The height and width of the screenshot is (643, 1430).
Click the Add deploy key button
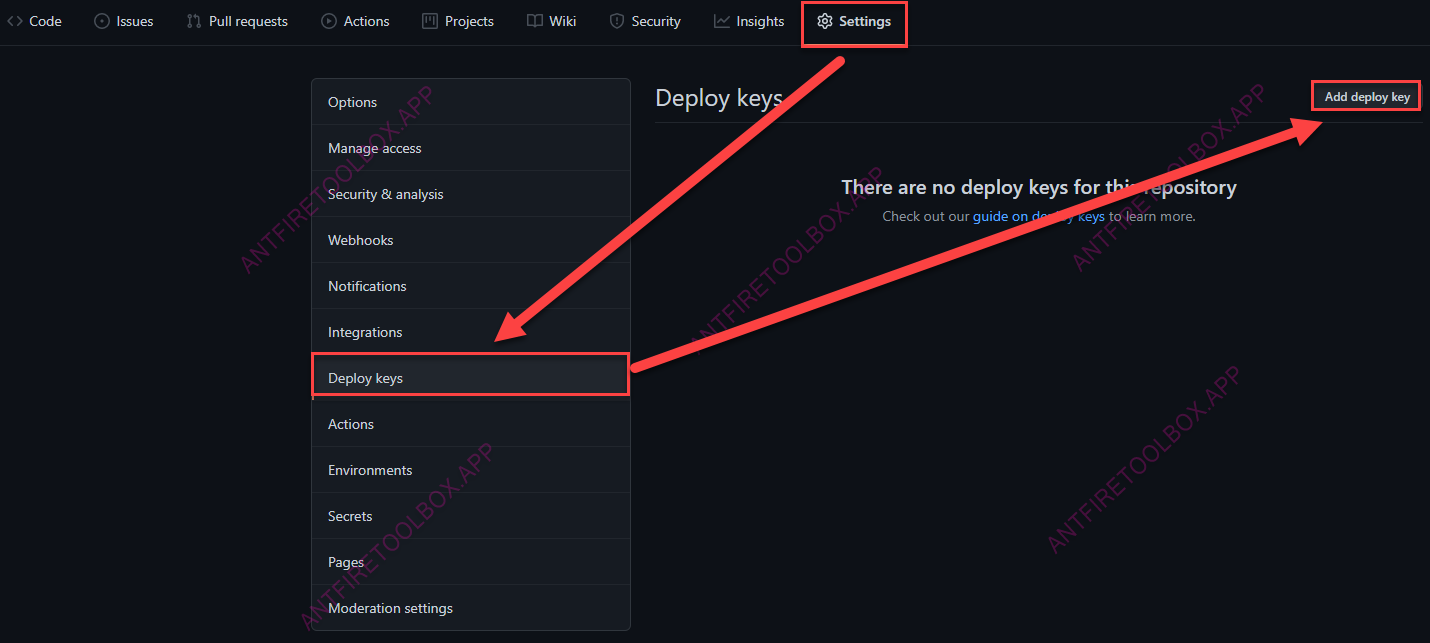1367,96
